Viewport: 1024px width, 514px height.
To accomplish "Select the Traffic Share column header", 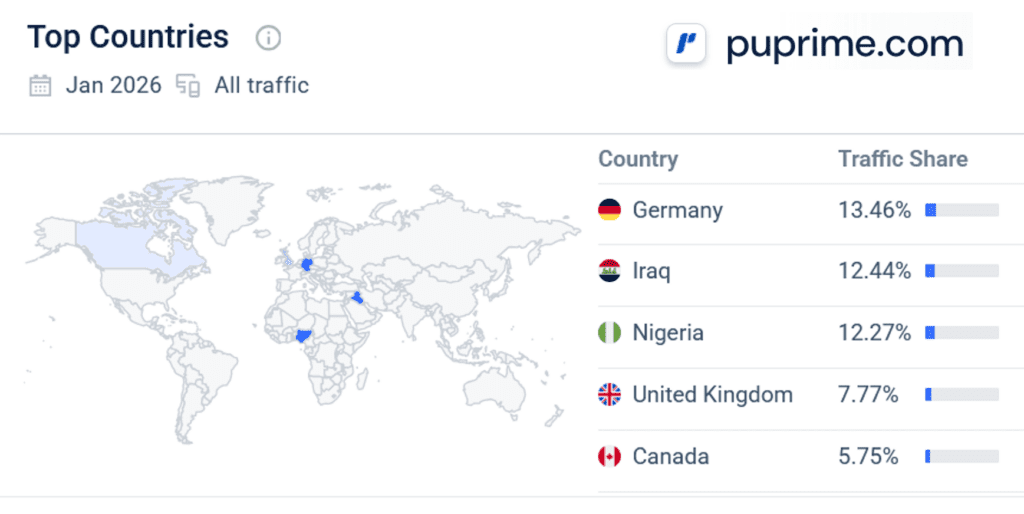I will 903,159.
